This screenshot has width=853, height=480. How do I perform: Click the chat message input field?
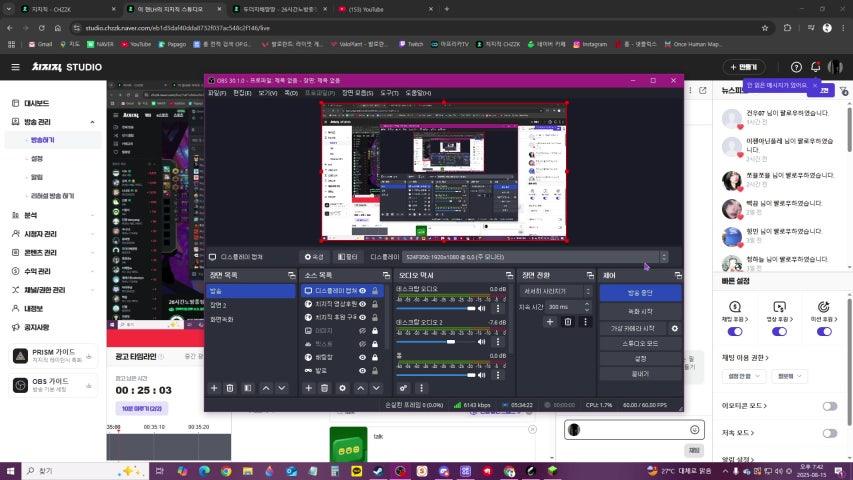tap(634, 430)
